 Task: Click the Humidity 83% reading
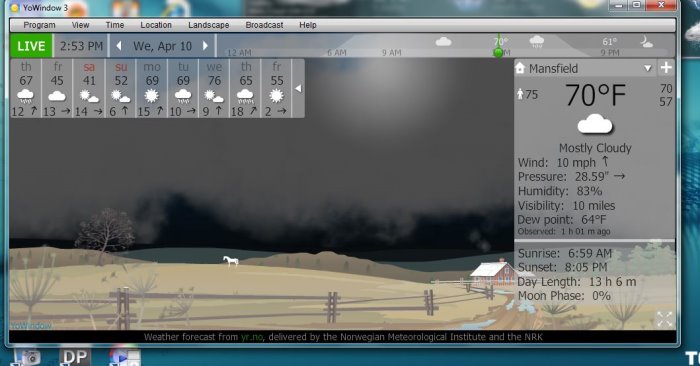click(x=560, y=191)
